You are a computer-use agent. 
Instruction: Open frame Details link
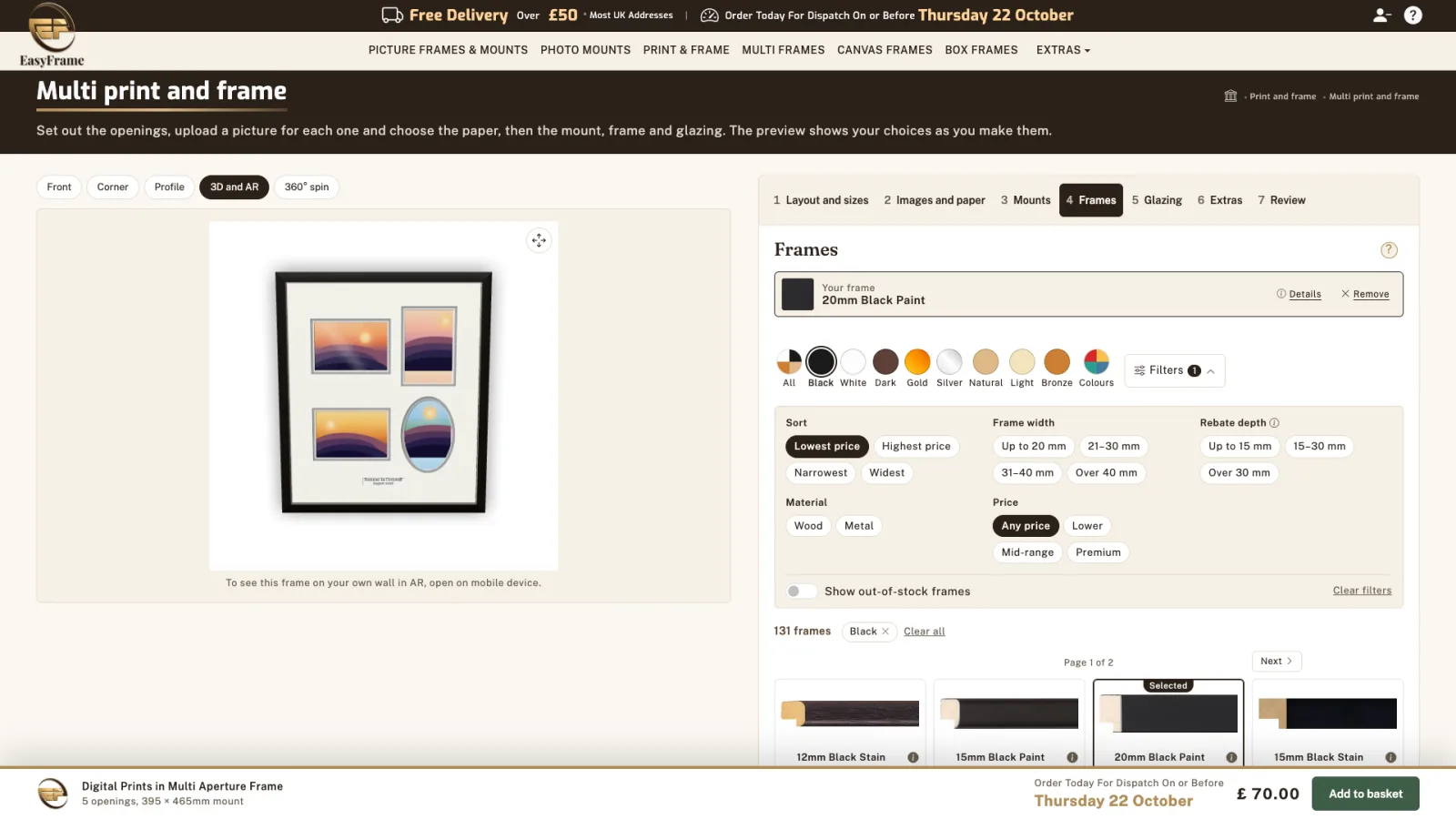(1299, 294)
